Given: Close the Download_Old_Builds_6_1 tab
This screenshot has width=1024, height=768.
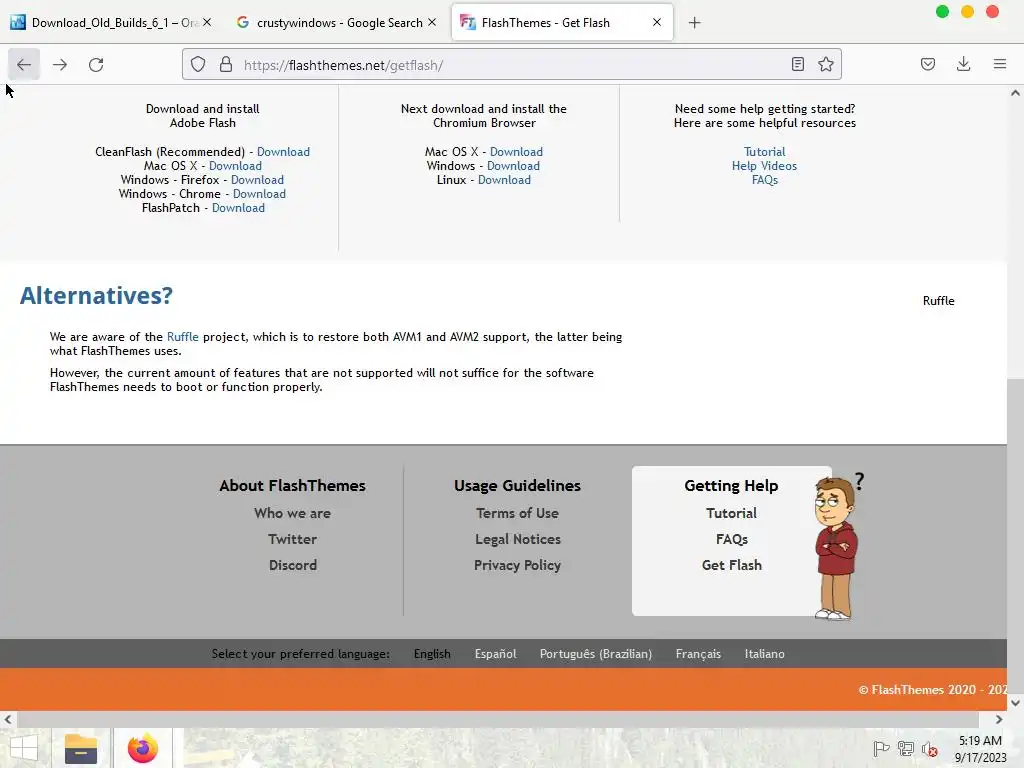Looking at the screenshot, I should tap(207, 22).
